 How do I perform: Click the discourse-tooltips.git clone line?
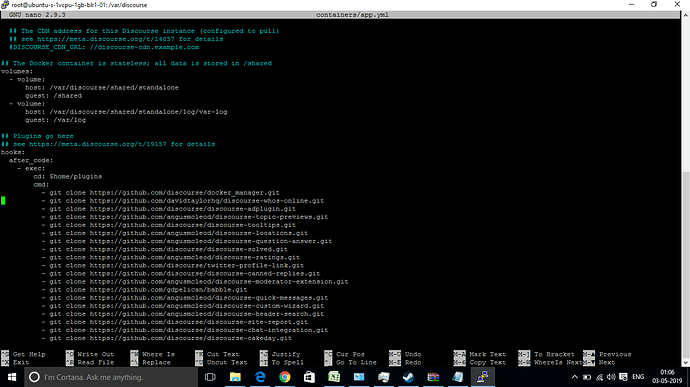point(169,225)
